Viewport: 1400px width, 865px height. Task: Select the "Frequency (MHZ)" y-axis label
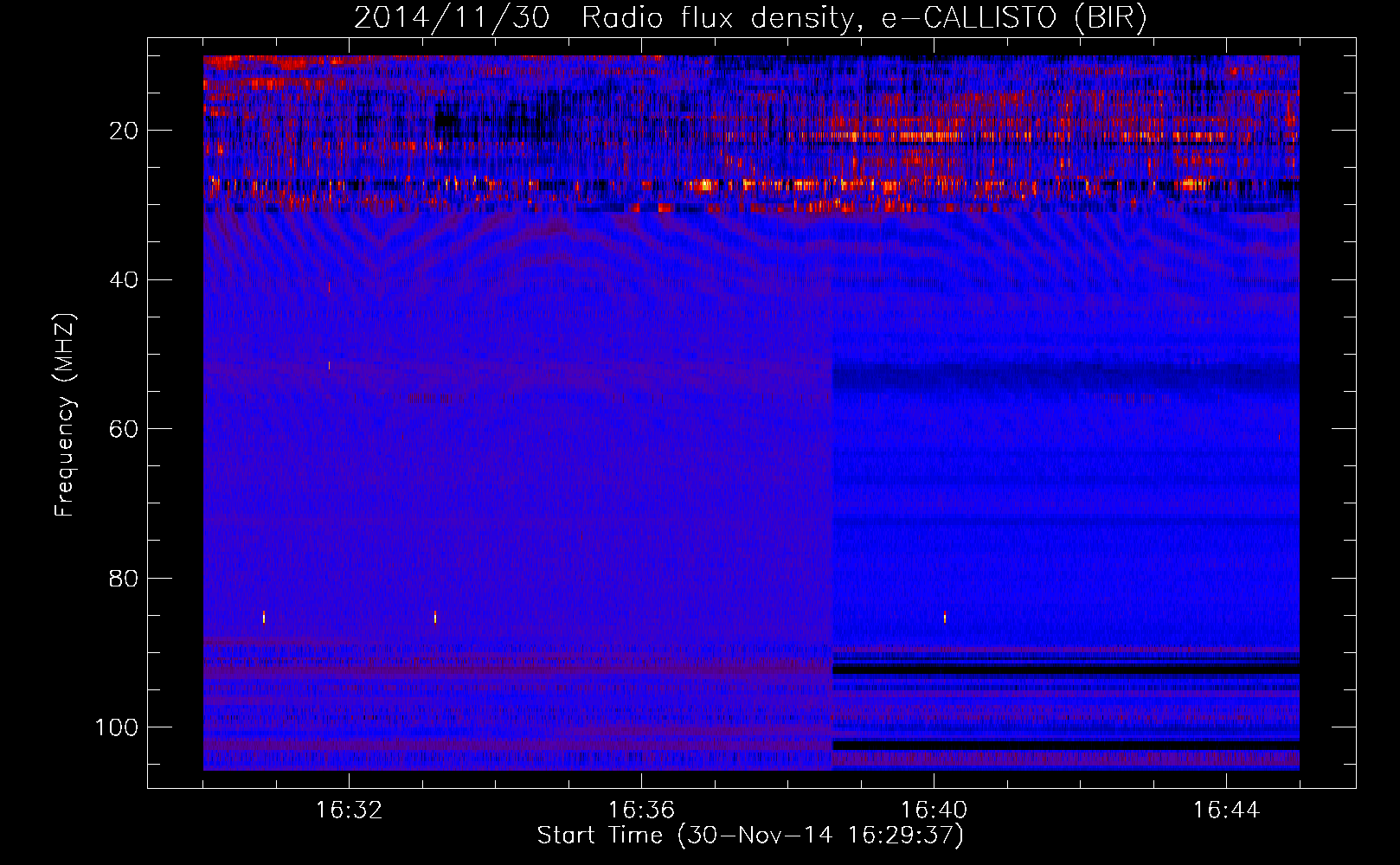tap(65, 415)
